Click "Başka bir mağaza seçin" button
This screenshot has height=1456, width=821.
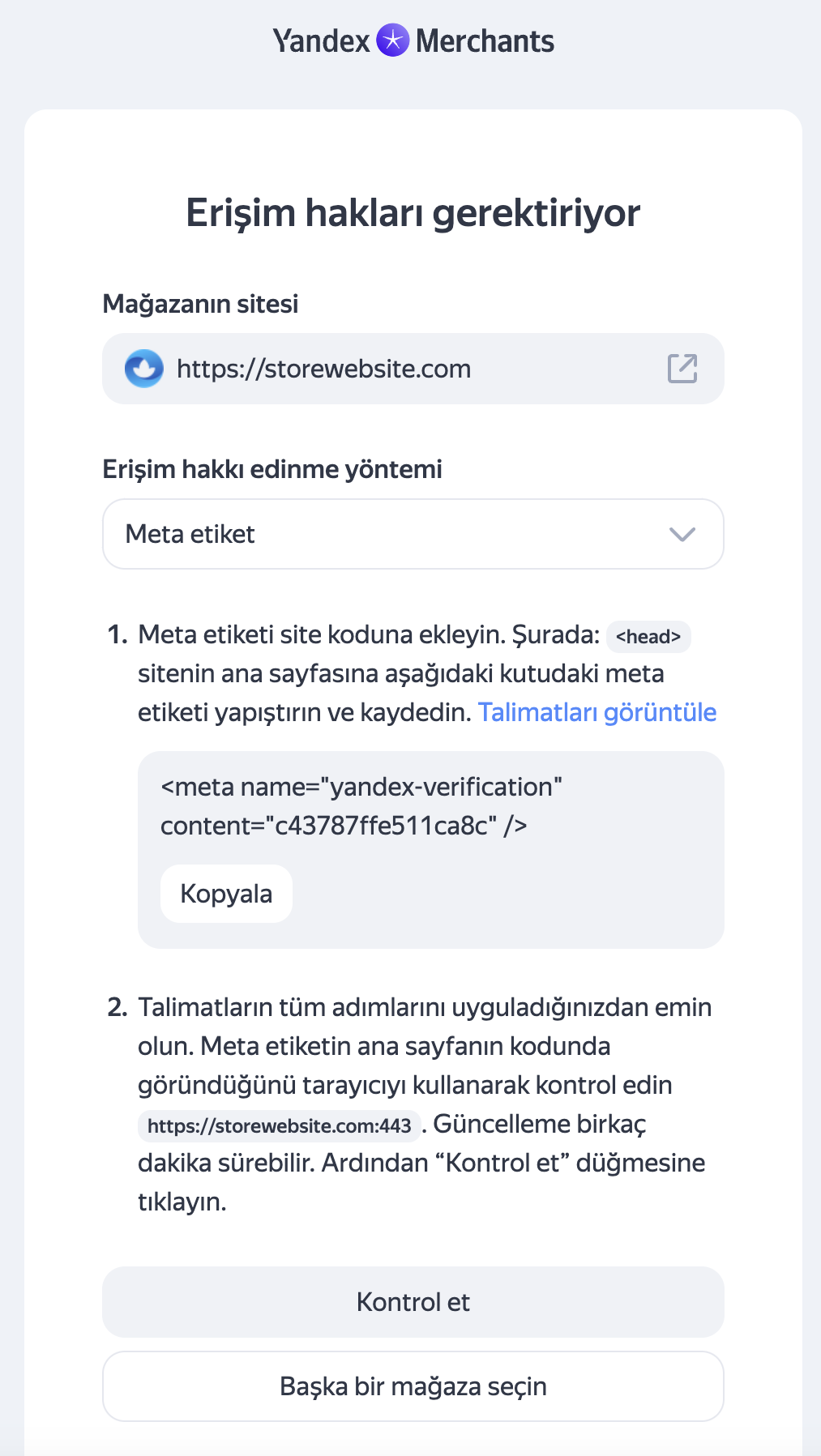coord(413,1386)
